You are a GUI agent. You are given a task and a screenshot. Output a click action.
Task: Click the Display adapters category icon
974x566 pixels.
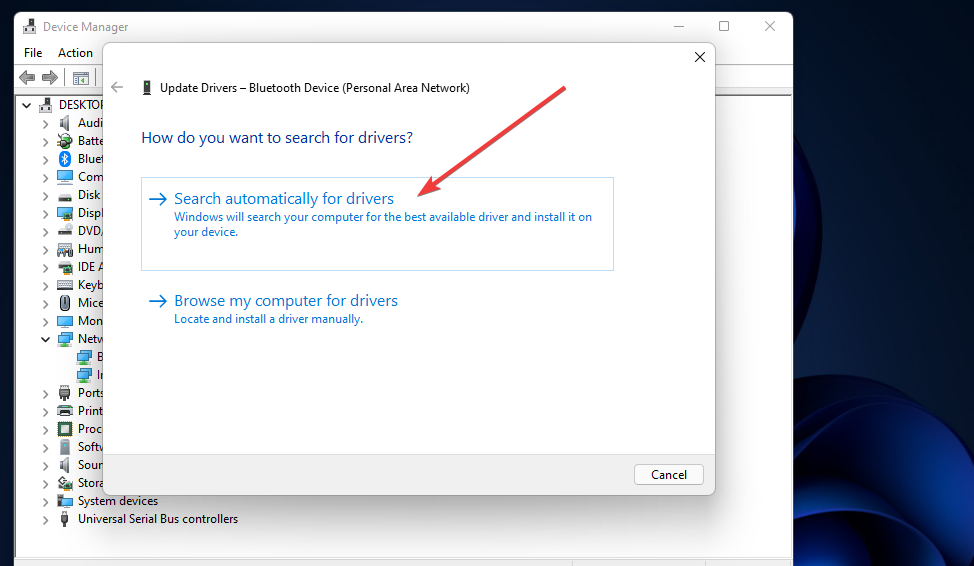(65, 213)
